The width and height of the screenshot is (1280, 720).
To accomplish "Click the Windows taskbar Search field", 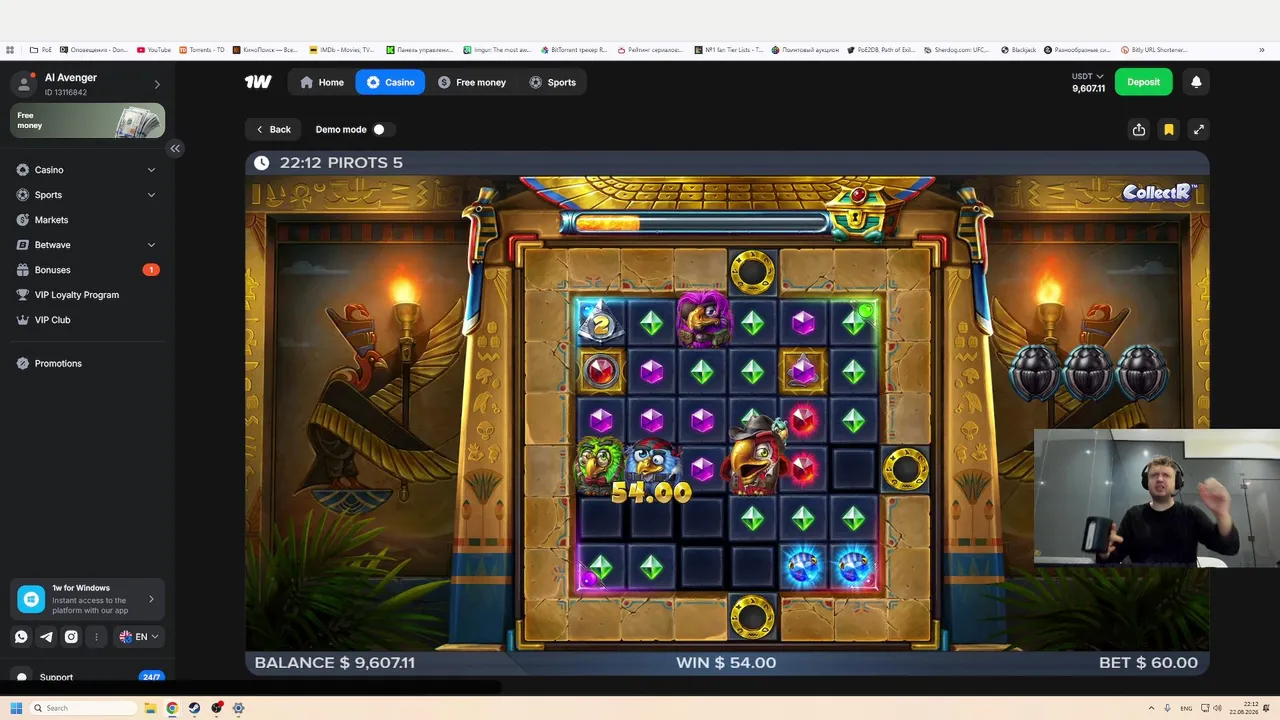I will pos(83,708).
